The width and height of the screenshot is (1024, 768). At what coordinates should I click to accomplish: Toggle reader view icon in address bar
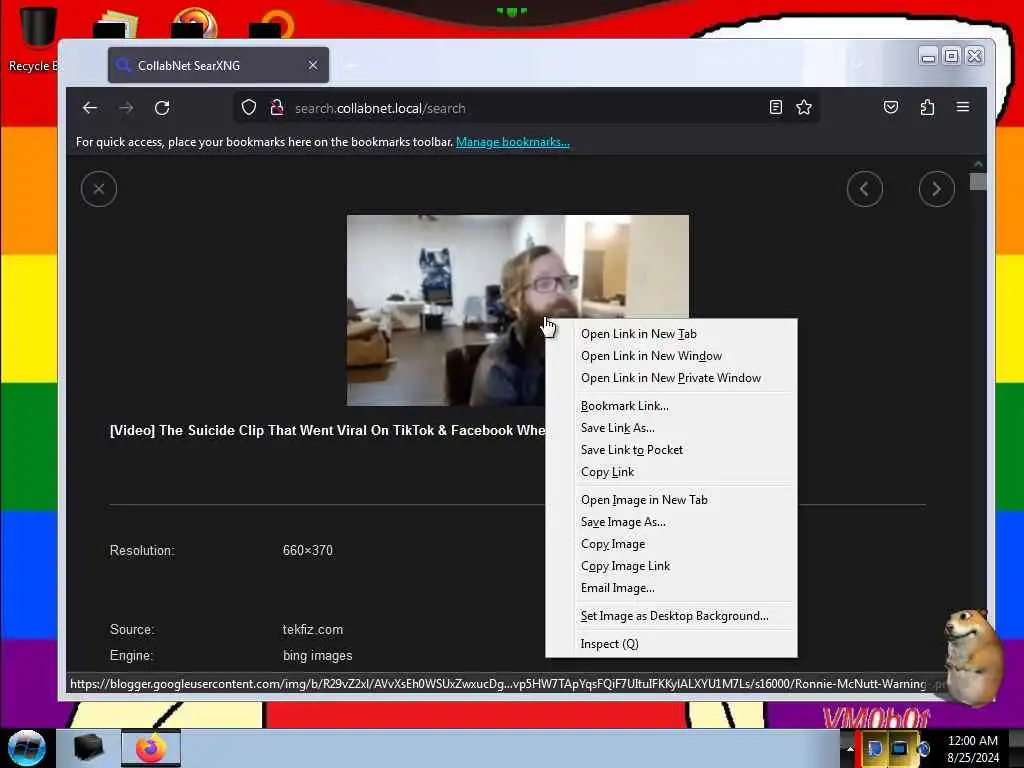coord(775,107)
